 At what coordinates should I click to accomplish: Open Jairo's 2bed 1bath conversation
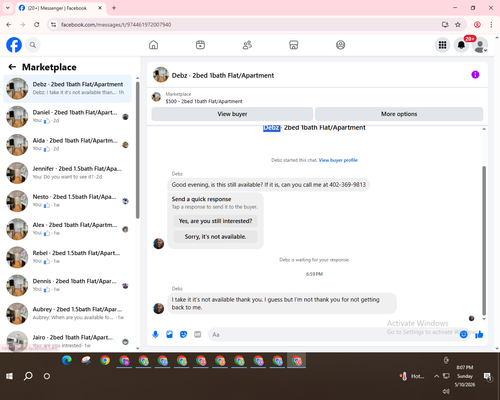pyautogui.click(x=67, y=341)
